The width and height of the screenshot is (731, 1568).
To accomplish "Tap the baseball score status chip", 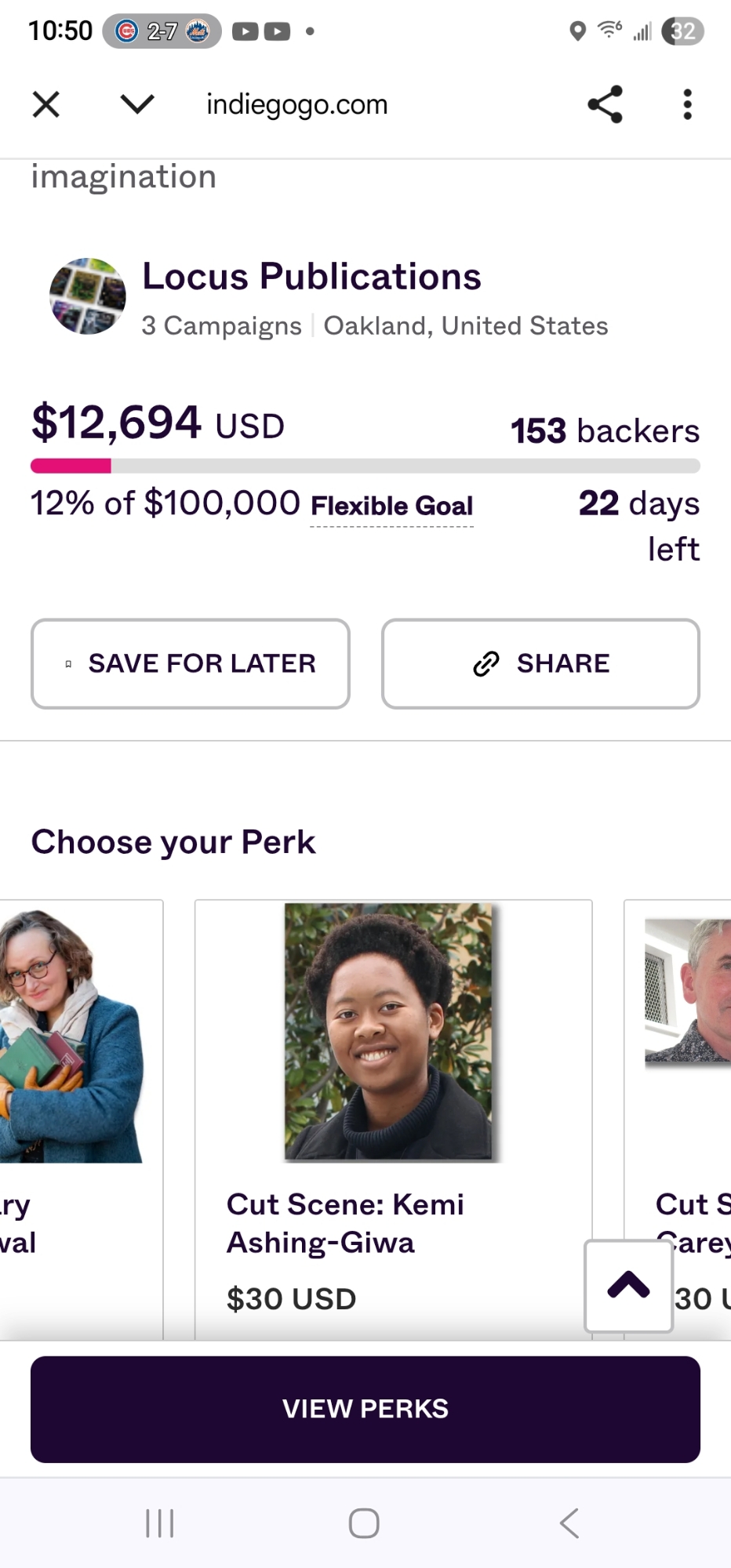I will 162,31.
